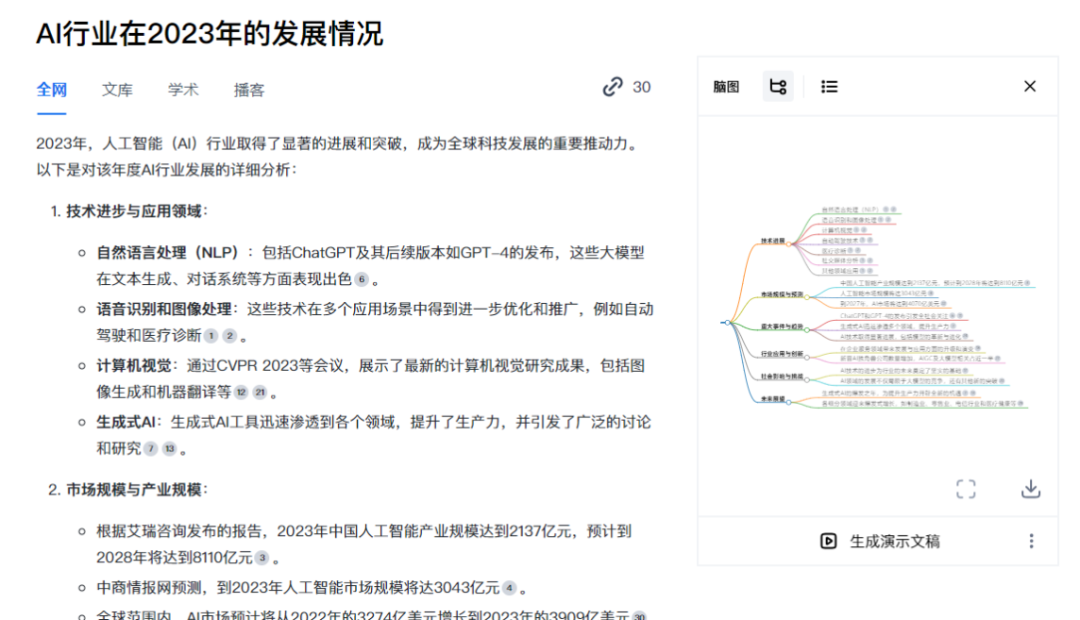Collapse the 技术进展 node in the mind map
This screenshot has width=1080, height=620.
[x=788, y=242]
